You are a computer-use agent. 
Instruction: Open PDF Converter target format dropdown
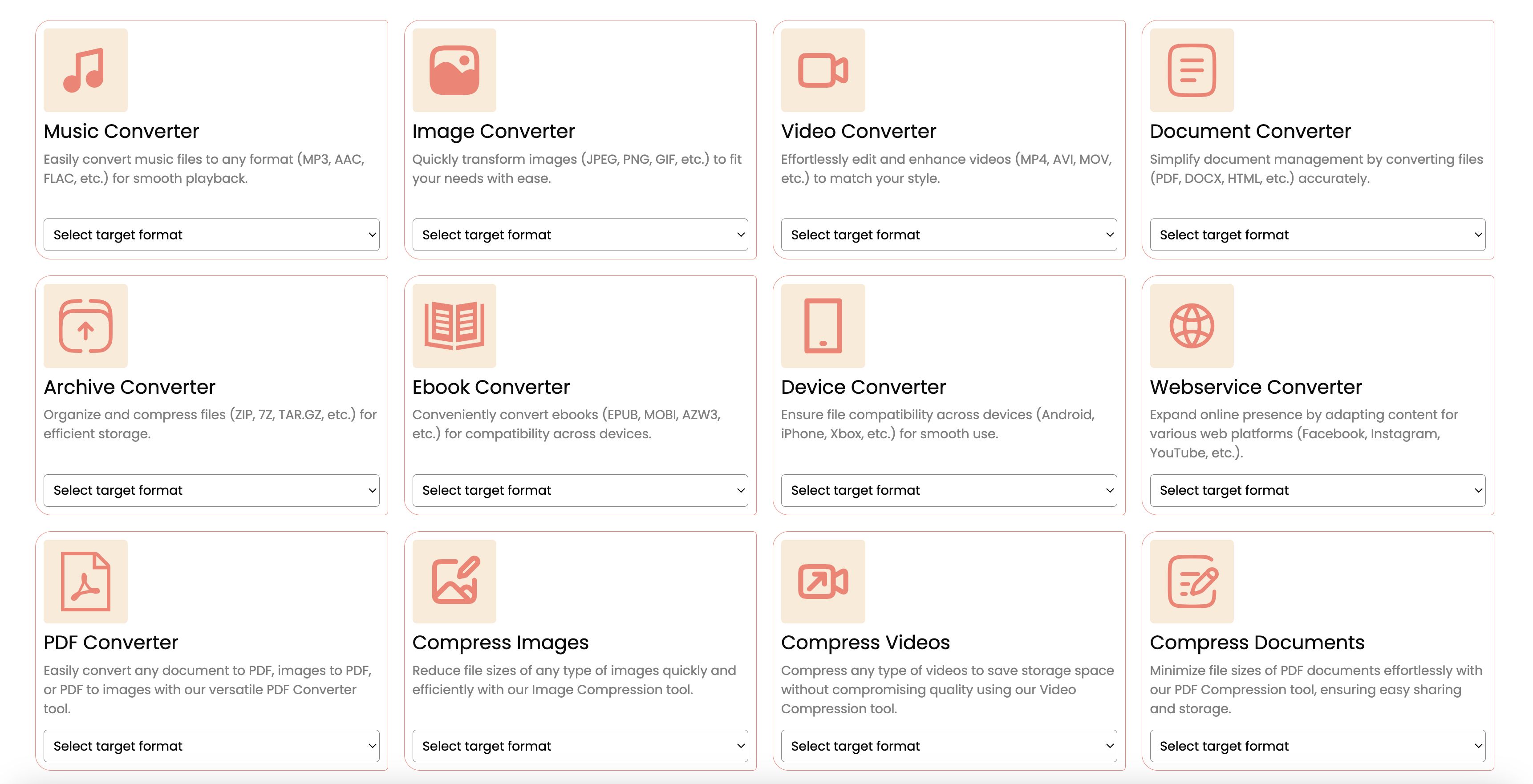pyautogui.click(x=211, y=746)
